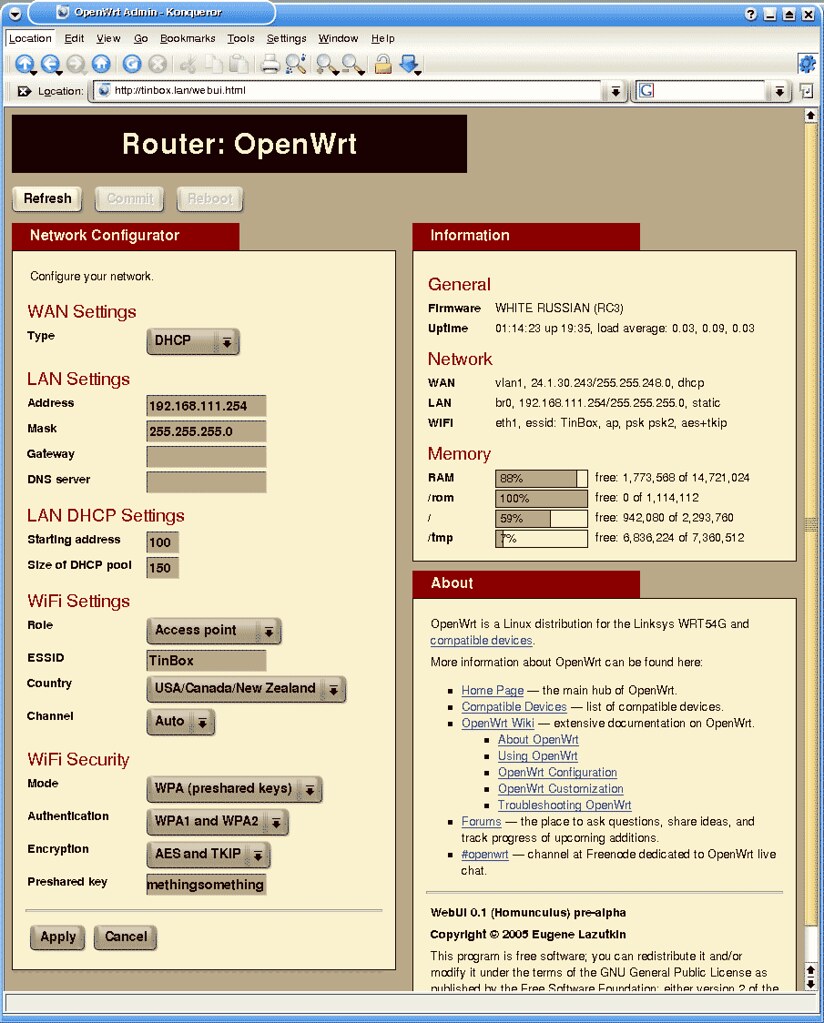Open the Tools menu
Image resolution: width=824 pixels, height=1023 pixels.
[241, 38]
